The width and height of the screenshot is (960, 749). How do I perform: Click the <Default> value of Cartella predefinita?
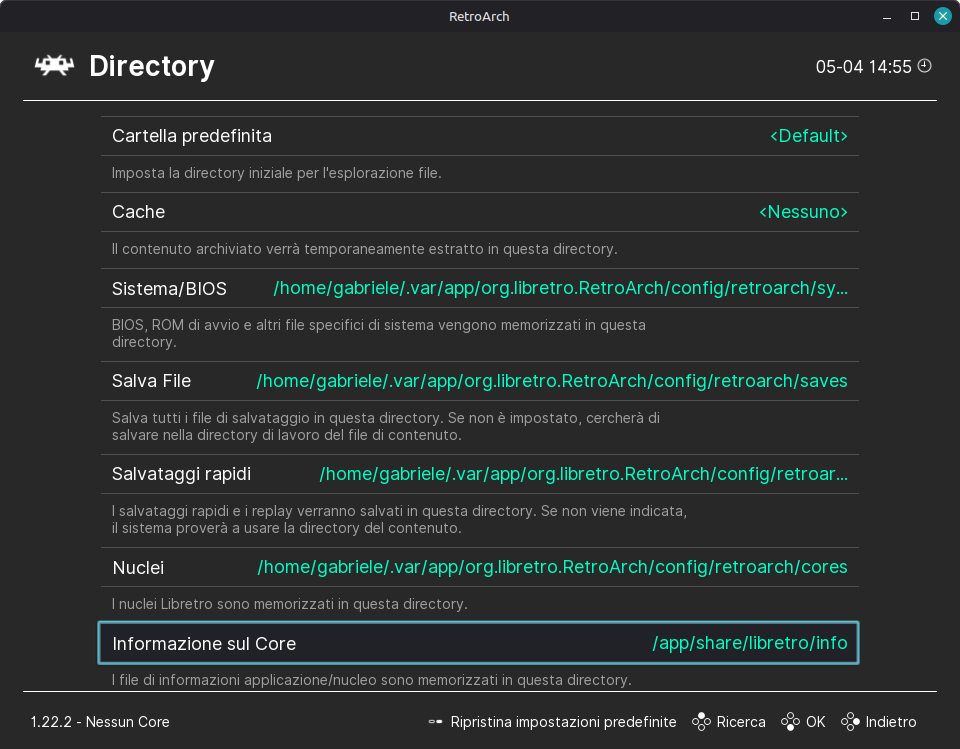[x=809, y=136]
